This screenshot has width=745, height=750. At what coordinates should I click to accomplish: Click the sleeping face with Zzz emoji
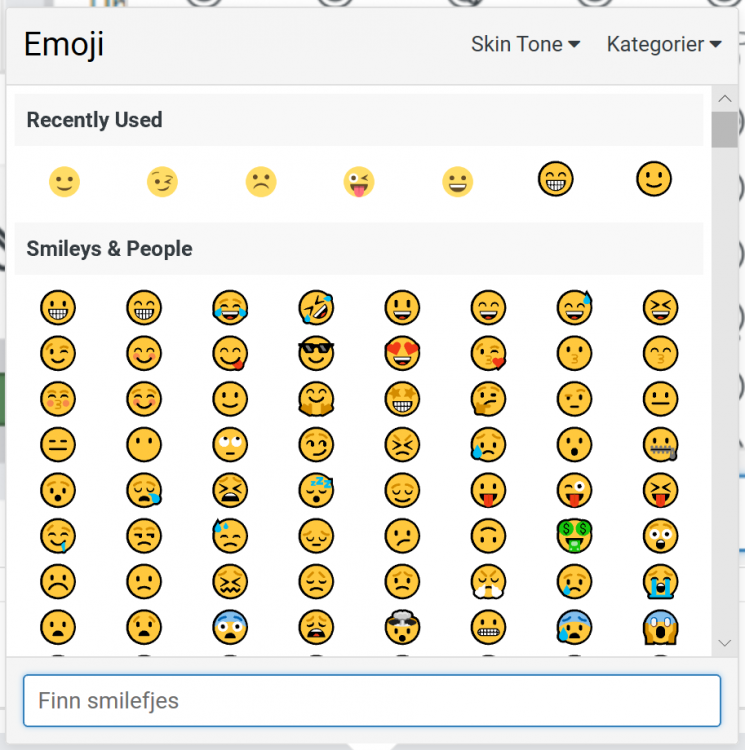coord(316,489)
